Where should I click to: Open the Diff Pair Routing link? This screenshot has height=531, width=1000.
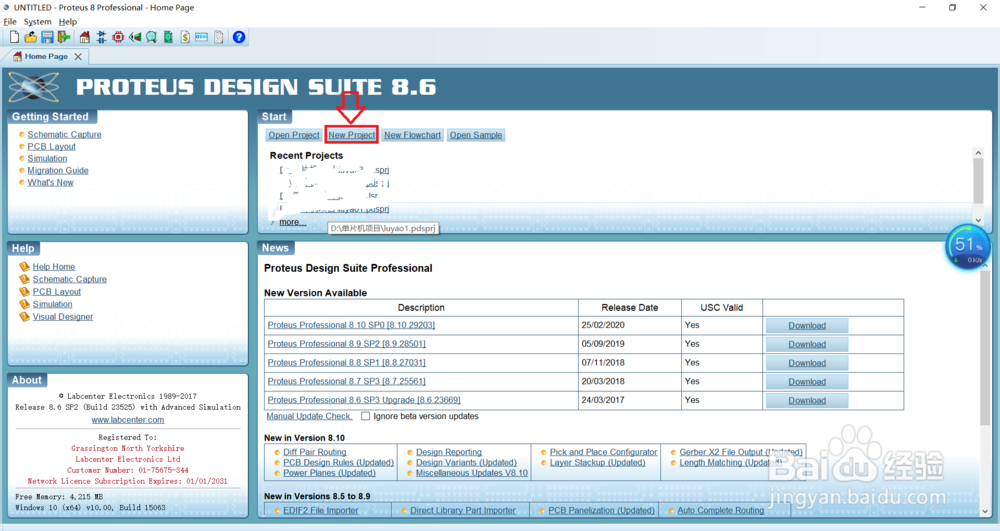click(x=314, y=452)
